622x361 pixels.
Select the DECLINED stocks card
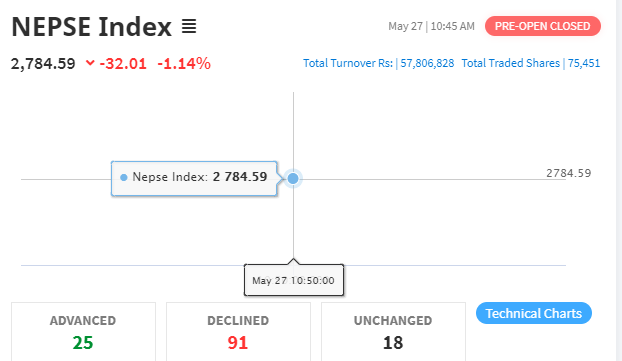(x=238, y=332)
